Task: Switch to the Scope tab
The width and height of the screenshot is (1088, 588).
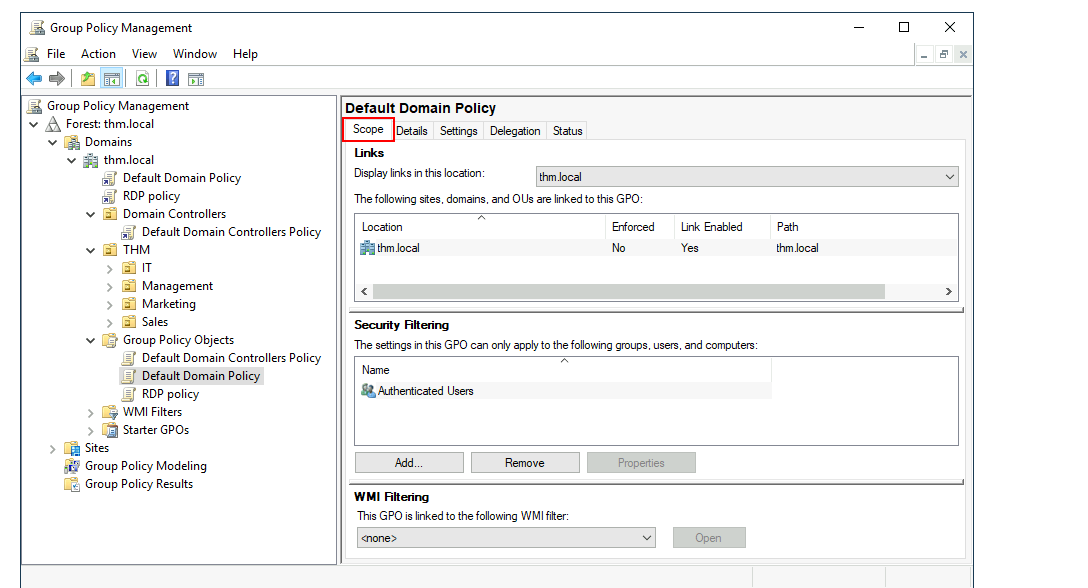Action: (368, 129)
